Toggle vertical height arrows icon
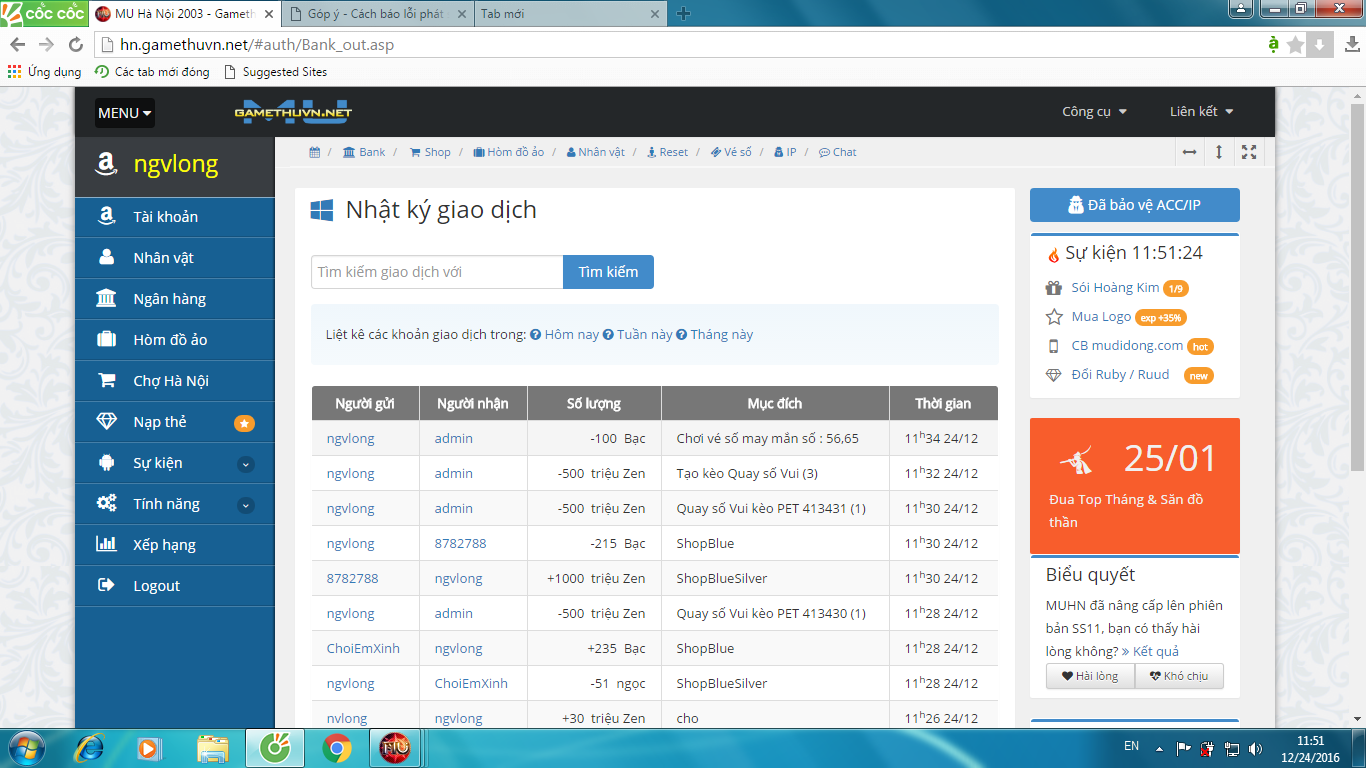Viewport: 1366px width, 768px height. pyautogui.click(x=1219, y=152)
